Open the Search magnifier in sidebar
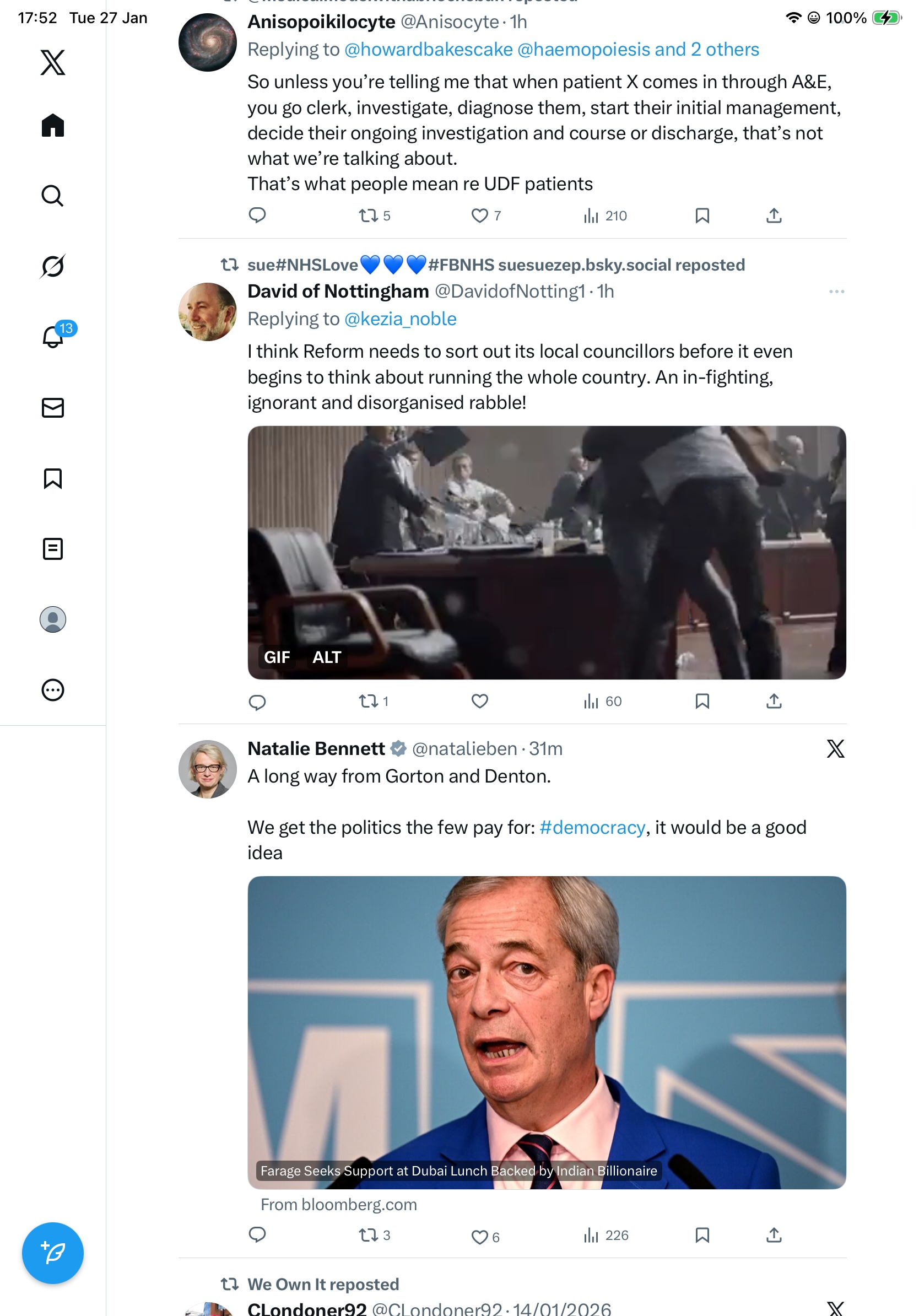Screen dimensions: 919x1316 tap(53, 196)
